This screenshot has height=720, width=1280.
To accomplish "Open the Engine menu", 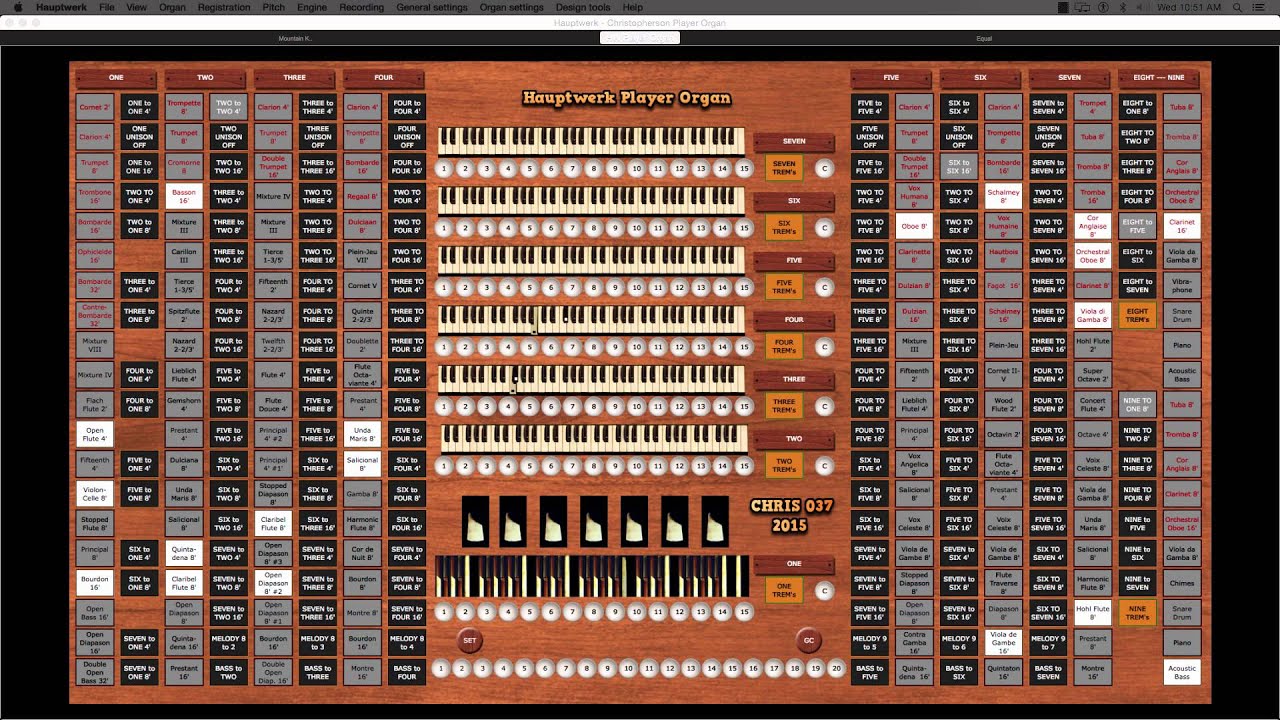I will coord(312,7).
